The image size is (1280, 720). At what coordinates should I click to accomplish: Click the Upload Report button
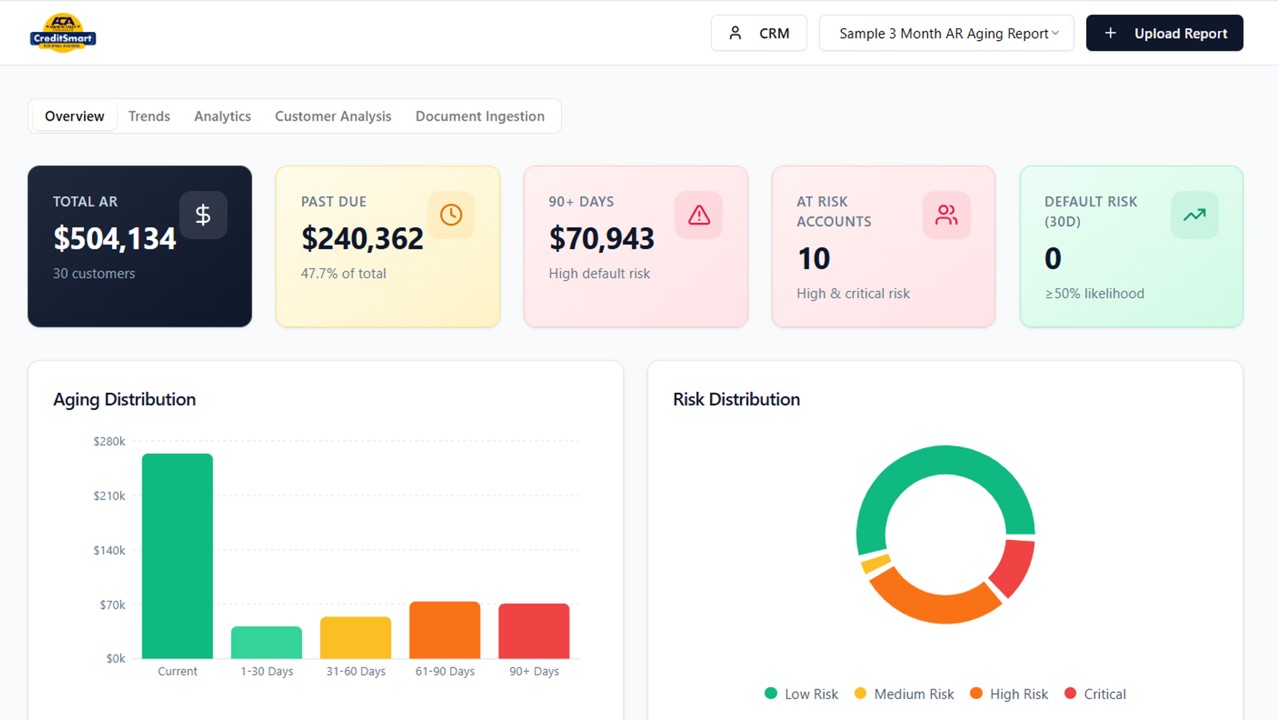point(1165,33)
